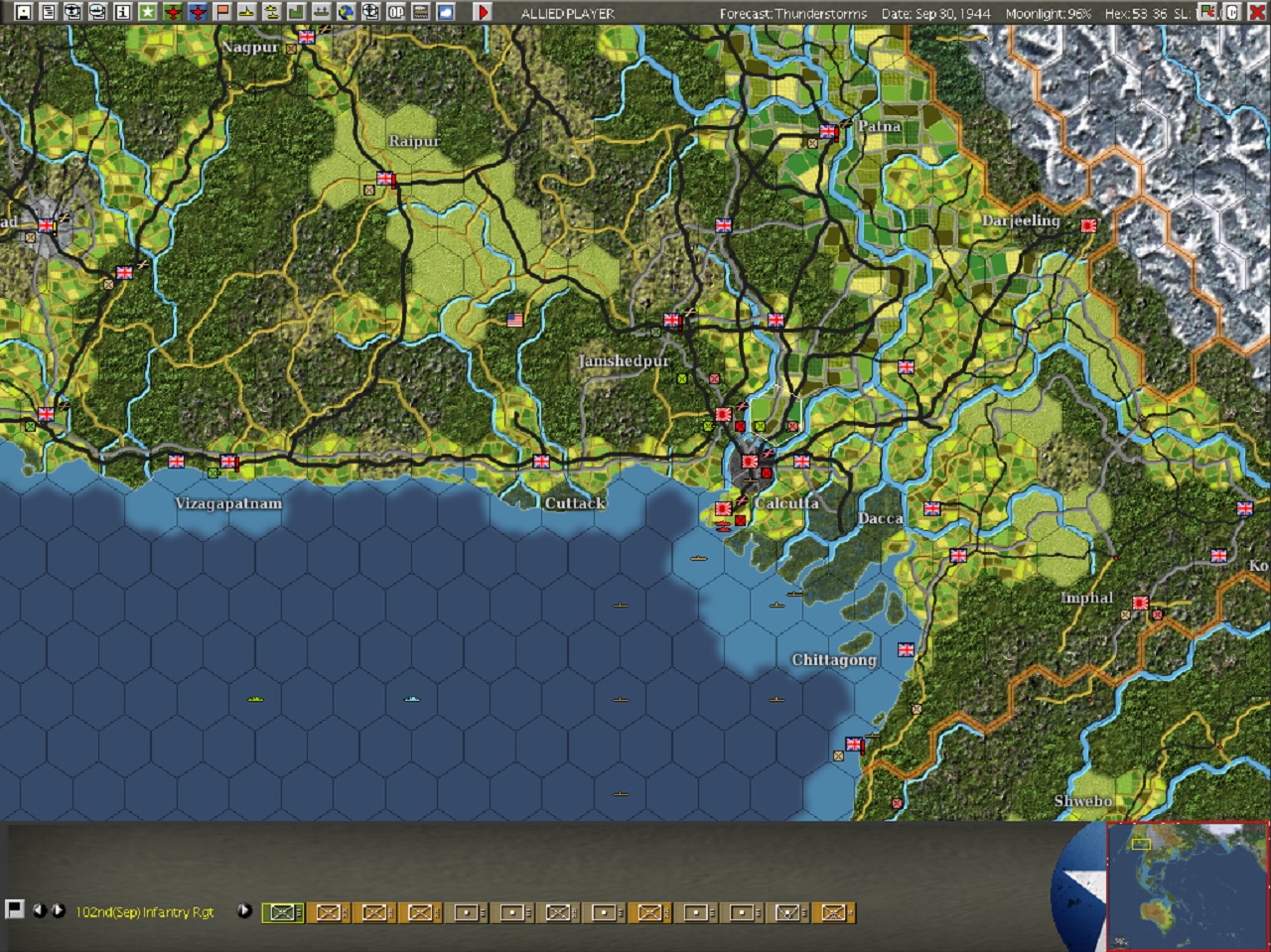
Task: Select the British flag base at Patna
Action: click(828, 131)
